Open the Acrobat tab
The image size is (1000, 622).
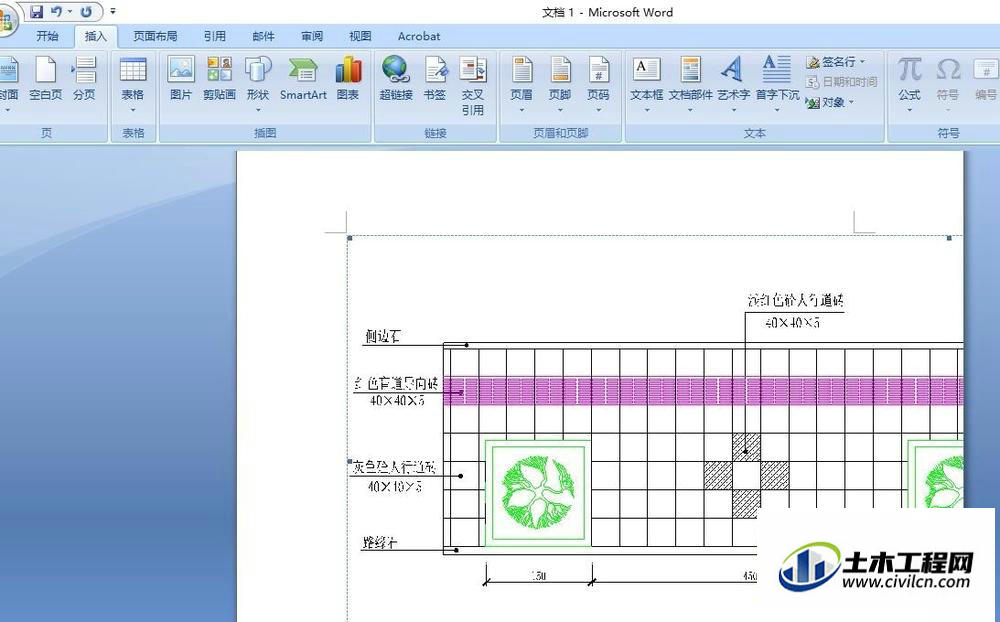(x=419, y=36)
